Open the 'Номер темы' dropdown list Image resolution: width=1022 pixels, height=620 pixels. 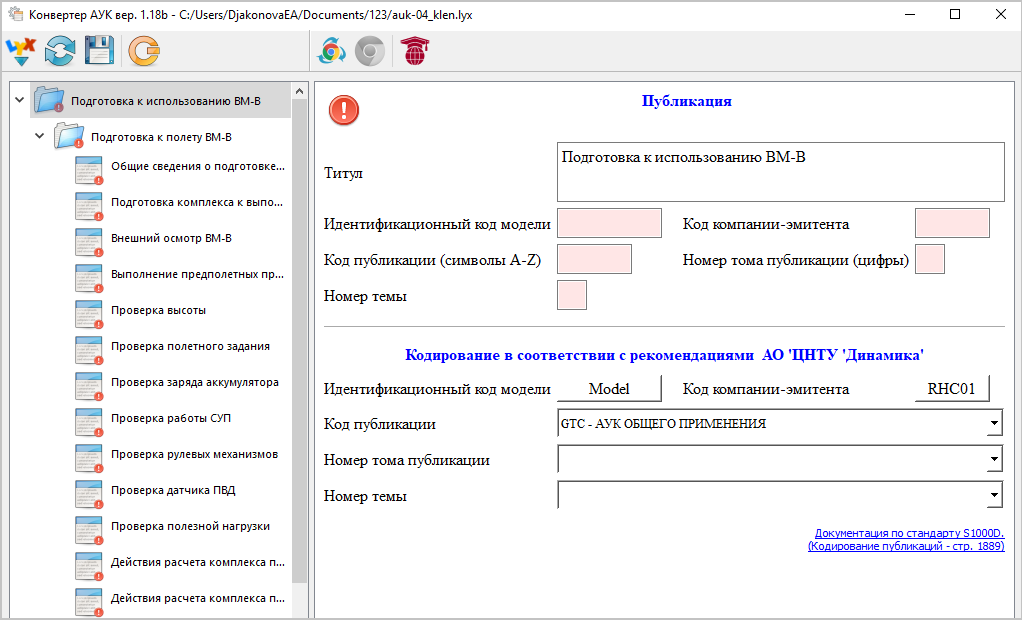(x=993, y=495)
